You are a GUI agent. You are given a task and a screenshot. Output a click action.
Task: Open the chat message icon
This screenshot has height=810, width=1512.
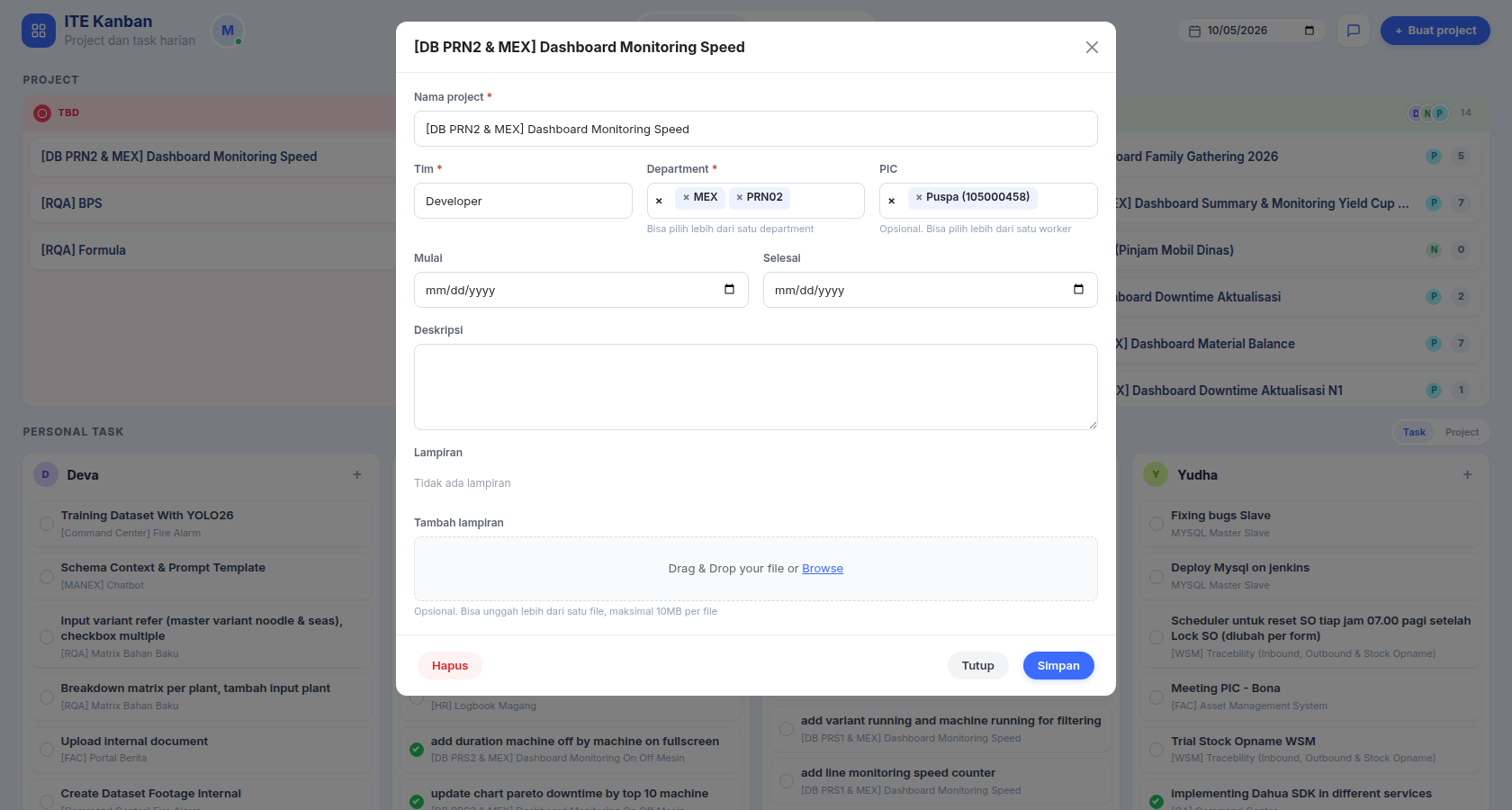[x=1353, y=31]
